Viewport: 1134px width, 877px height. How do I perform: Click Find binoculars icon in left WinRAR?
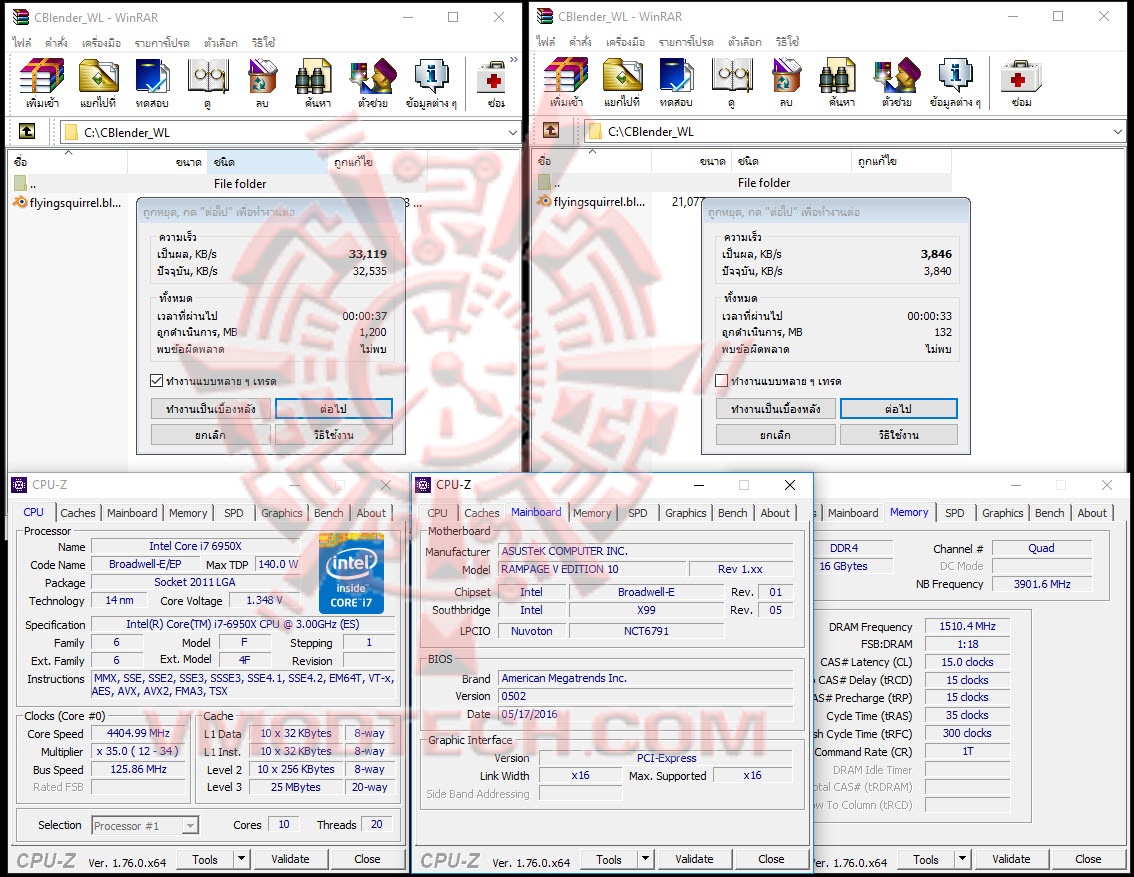click(x=317, y=83)
